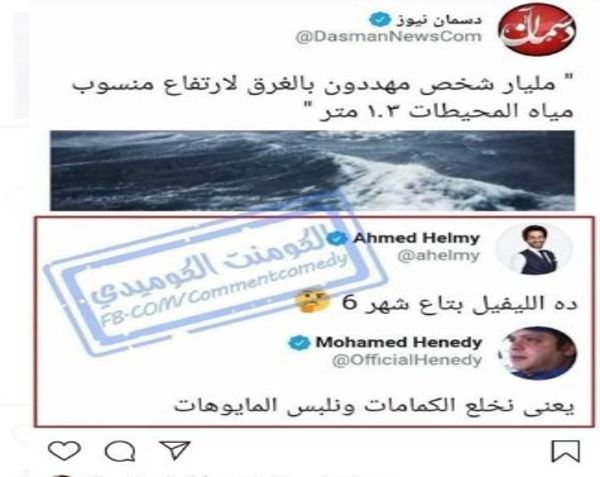Select the Ahmed Helmy display name
Viewport: 600px width, 477px height.
tap(416, 238)
